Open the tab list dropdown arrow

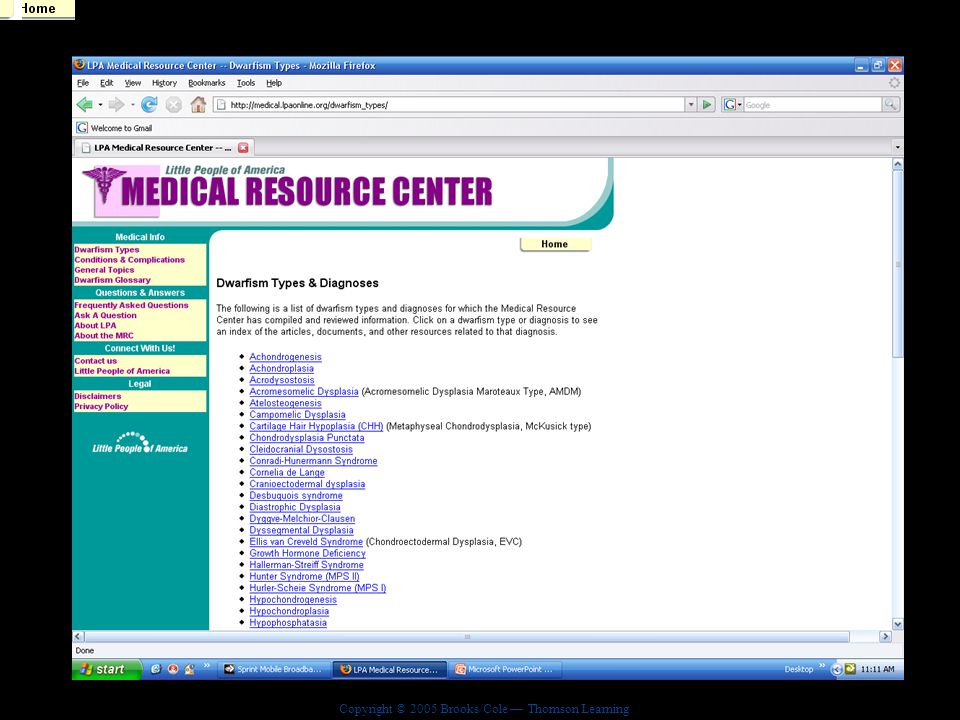click(898, 148)
